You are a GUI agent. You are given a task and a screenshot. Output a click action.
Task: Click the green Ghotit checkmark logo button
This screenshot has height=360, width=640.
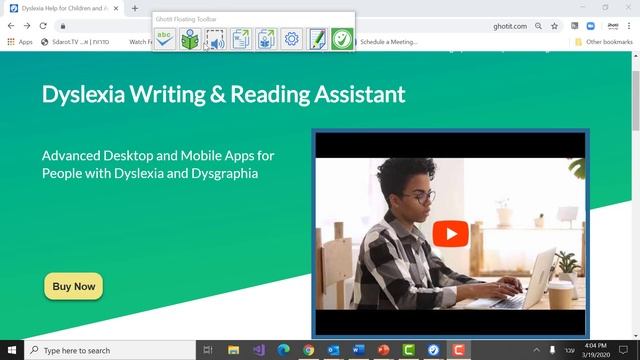tap(342, 39)
